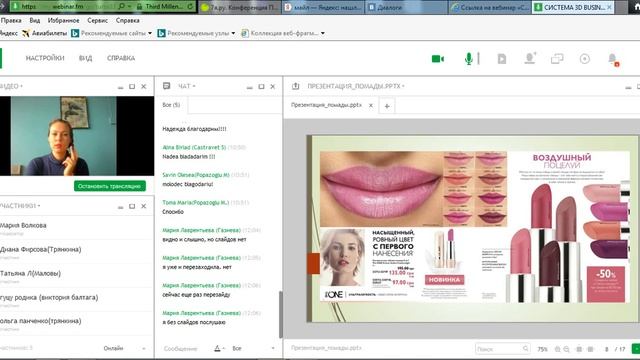The image size is (640, 360).
Task: Click the lipstick presentation slide
Action: [473, 229]
